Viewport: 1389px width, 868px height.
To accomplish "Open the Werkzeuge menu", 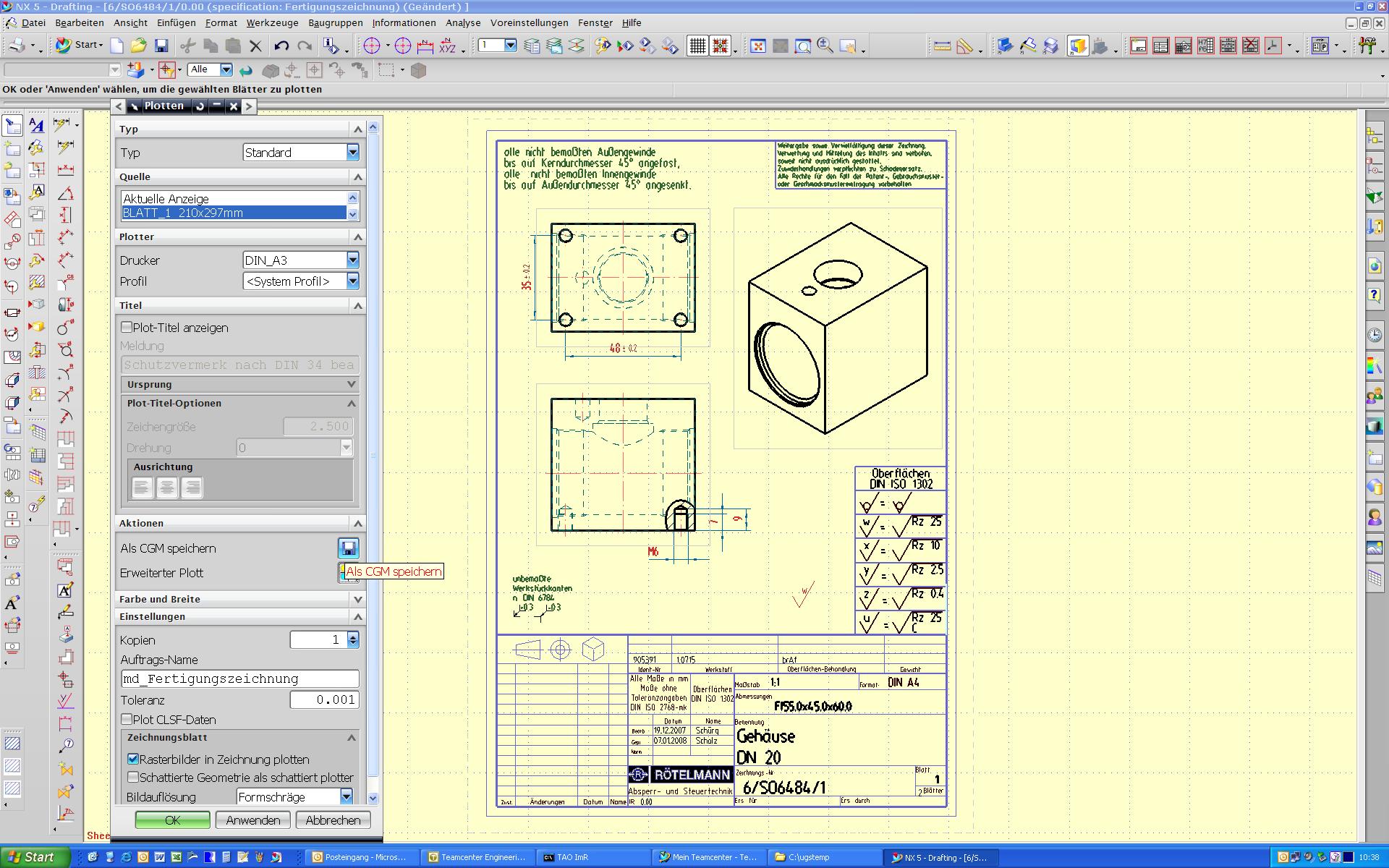I will point(272,22).
